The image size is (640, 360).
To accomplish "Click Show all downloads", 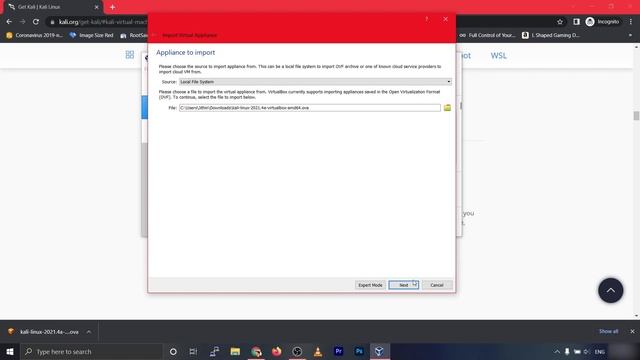I will click(x=608, y=331).
